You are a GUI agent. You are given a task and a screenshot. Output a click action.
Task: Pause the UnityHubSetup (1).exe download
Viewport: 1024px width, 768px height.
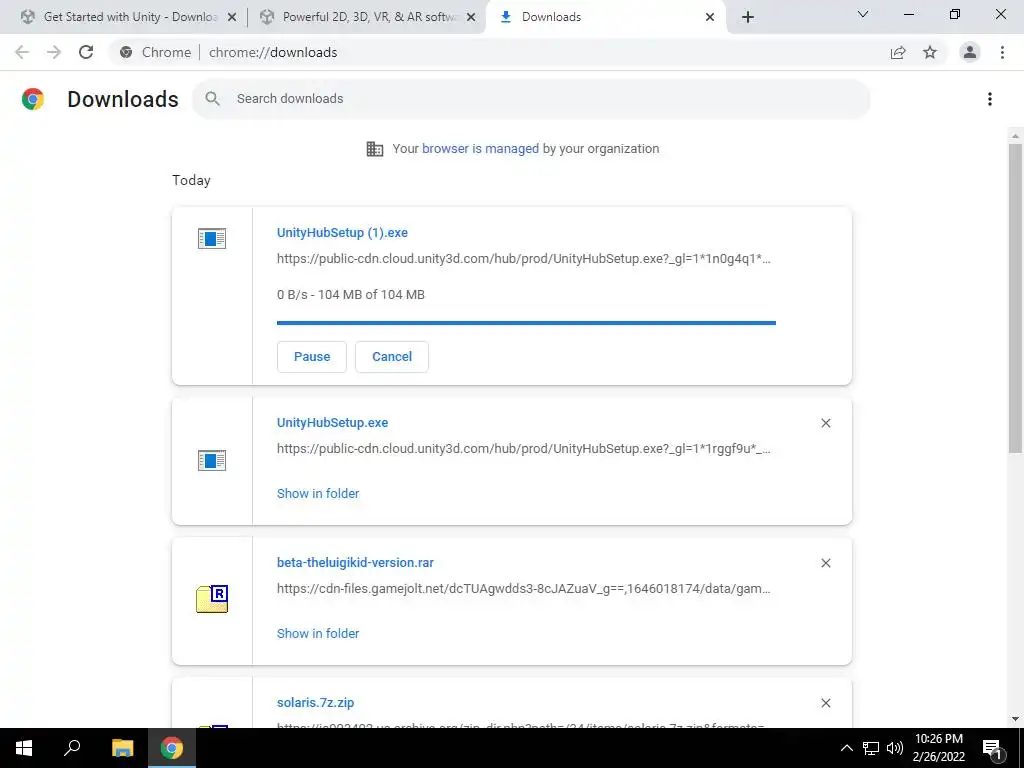pos(312,357)
